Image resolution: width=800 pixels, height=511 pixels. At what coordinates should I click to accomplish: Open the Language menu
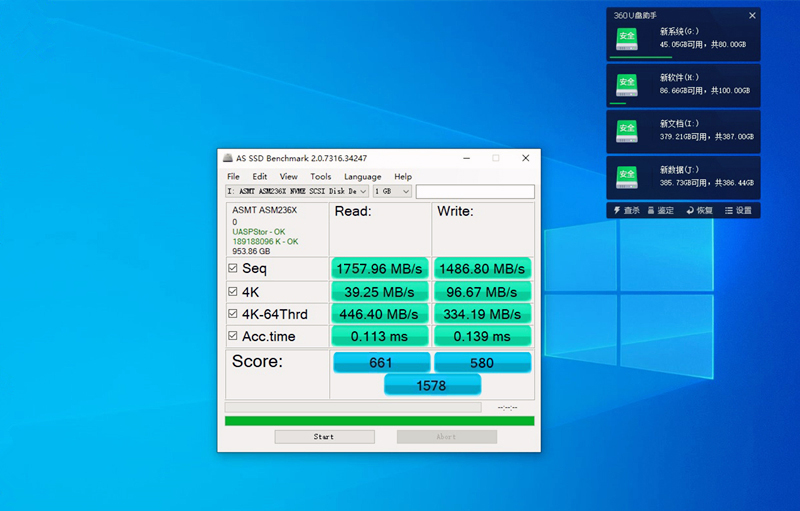(x=362, y=177)
